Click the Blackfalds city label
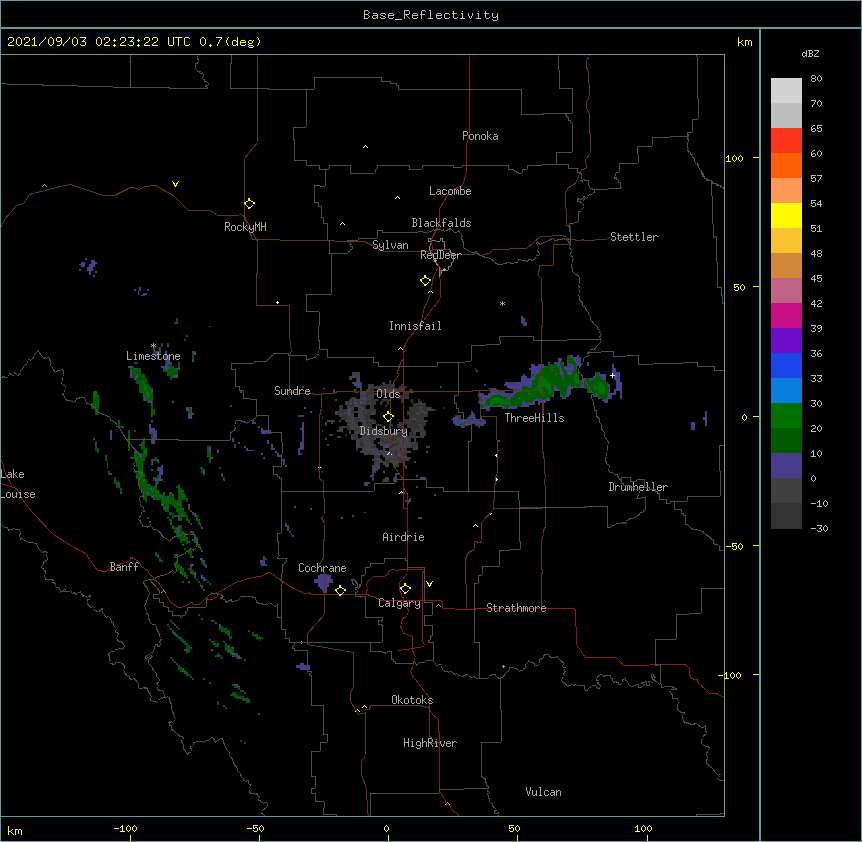 (x=441, y=223)
